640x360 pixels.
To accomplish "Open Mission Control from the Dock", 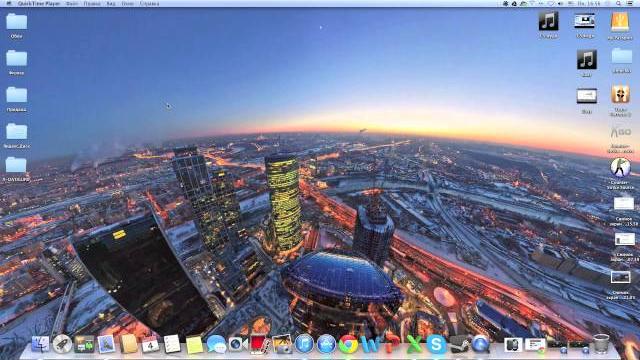I will coord(84,344).
